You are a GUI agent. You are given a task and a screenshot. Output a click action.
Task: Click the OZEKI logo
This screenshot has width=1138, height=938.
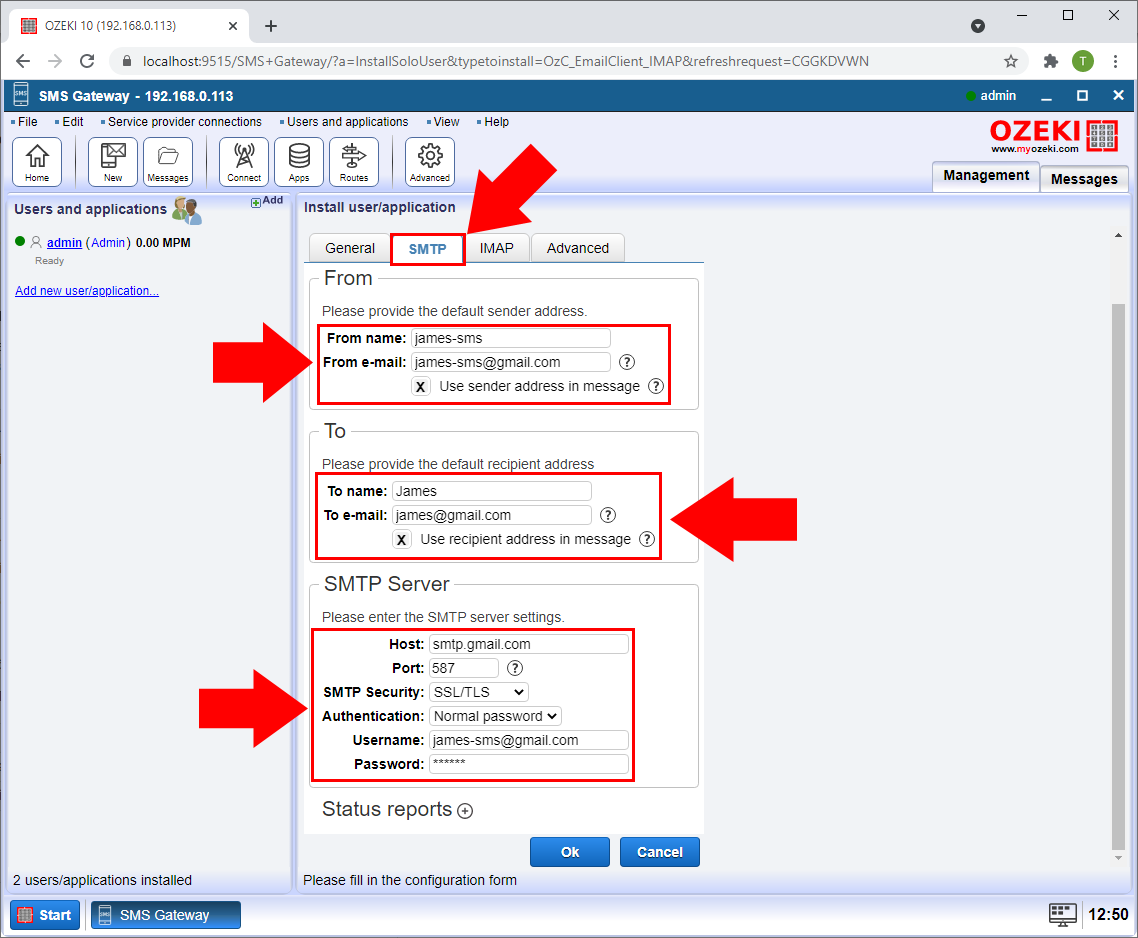(x=1054, y=136)
